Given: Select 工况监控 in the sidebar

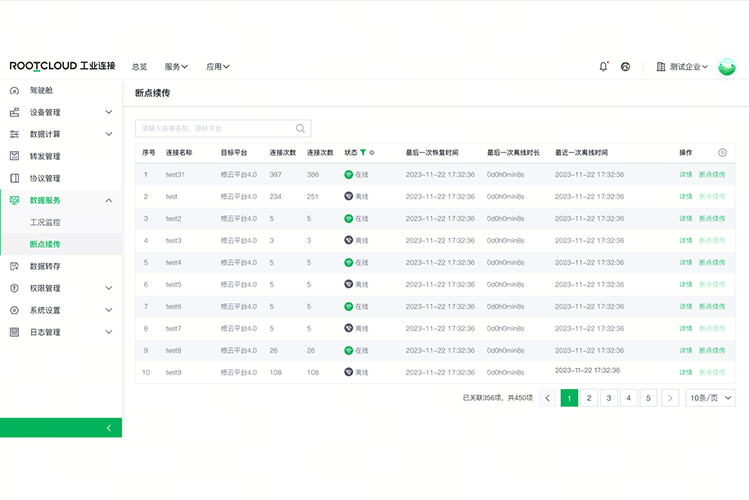Looking at the screenshot, I should tap(45, 222).
